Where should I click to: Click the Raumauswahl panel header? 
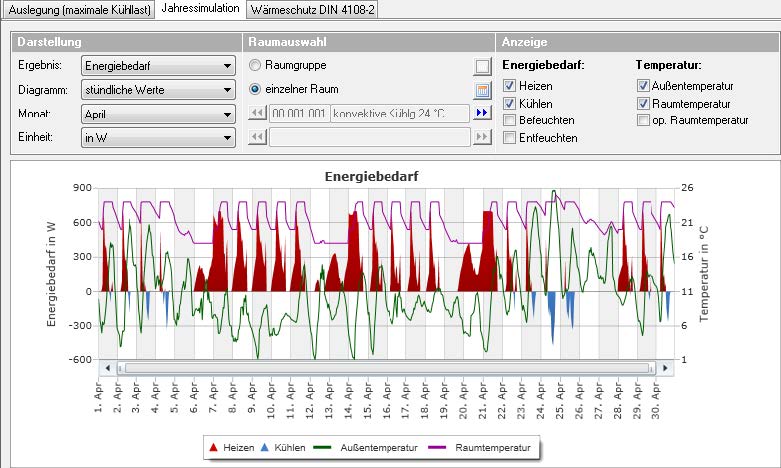click(x=369, y=42)
